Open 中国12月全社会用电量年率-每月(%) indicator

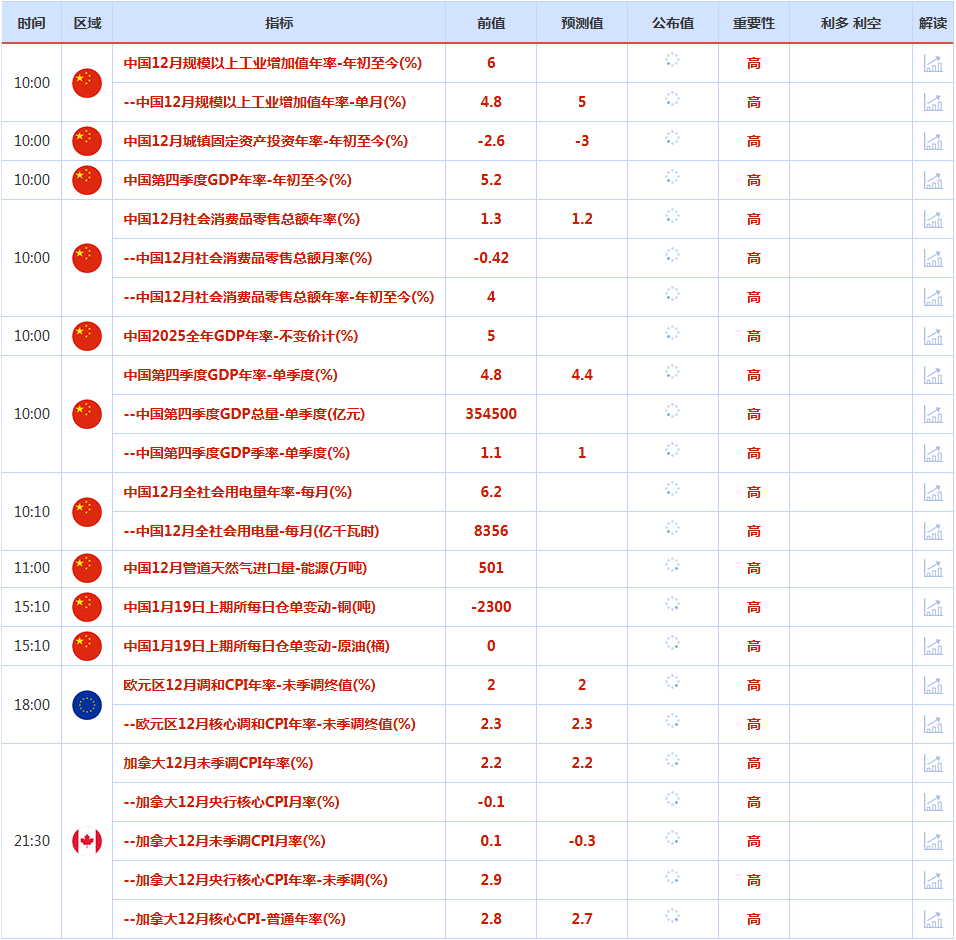238,493
